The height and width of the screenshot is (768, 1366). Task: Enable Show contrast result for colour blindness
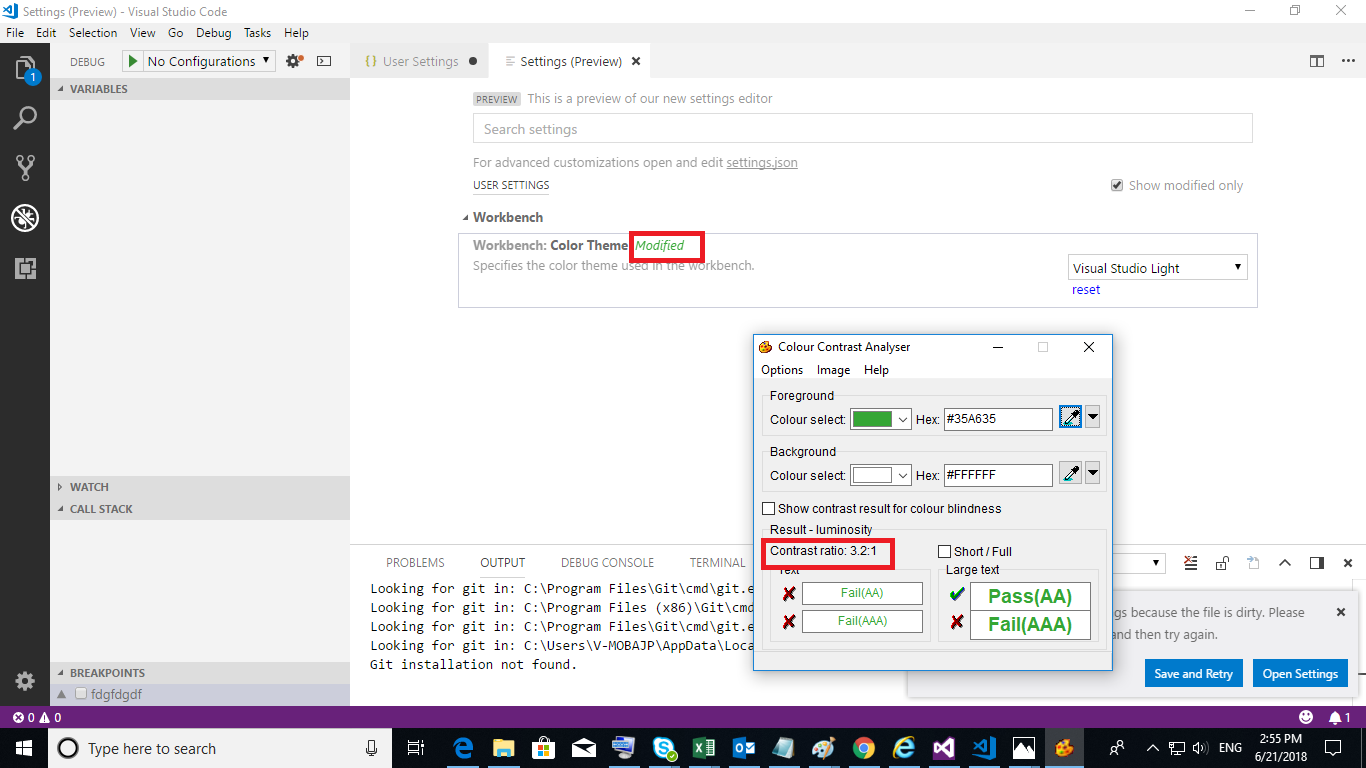[769, 508]
